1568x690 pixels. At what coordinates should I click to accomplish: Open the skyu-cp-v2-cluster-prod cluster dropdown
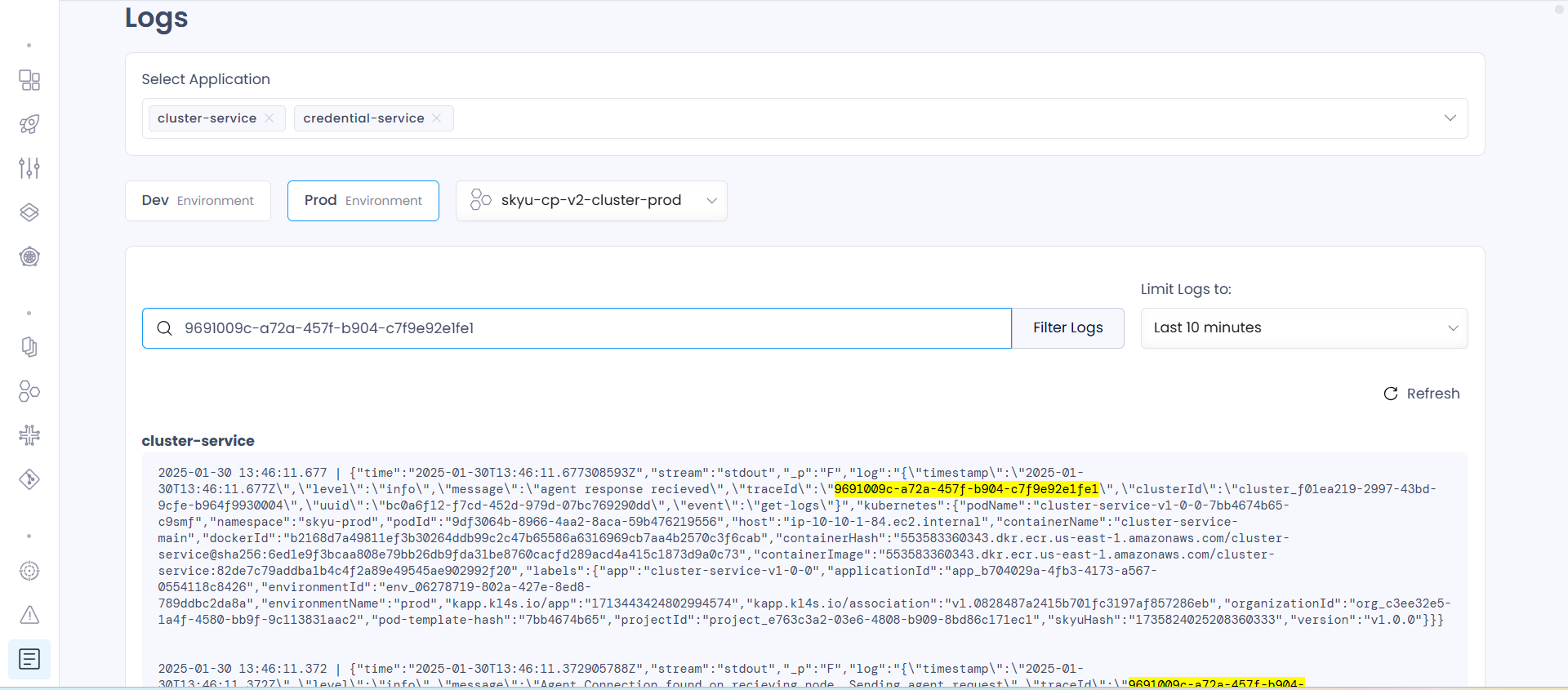[591, 201]
